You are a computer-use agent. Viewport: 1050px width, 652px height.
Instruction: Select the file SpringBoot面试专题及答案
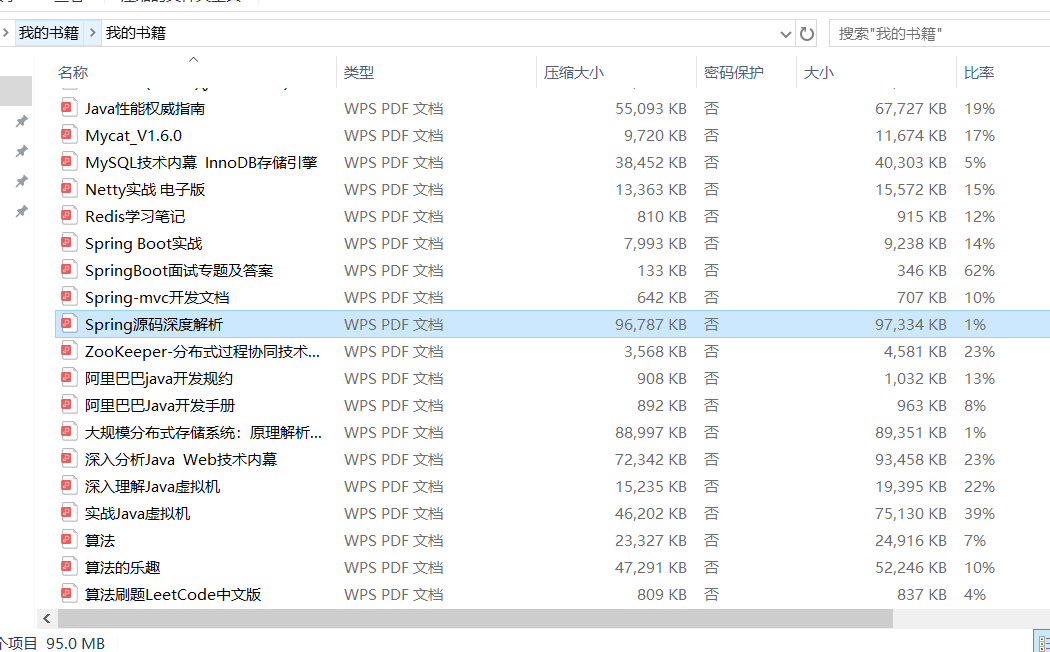[x=179, y=270]
